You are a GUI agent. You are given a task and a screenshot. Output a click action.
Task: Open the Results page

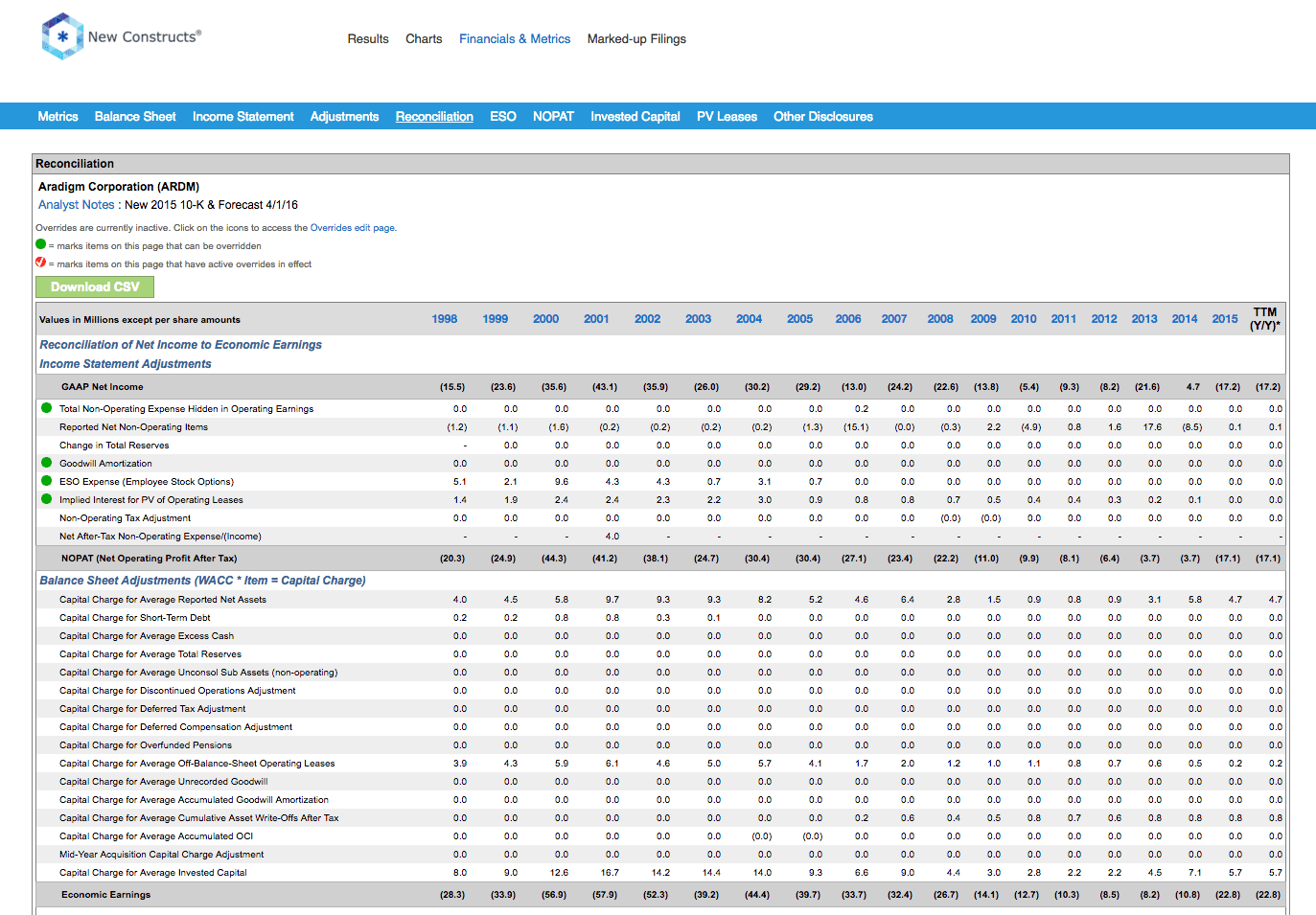click(368, 39)
